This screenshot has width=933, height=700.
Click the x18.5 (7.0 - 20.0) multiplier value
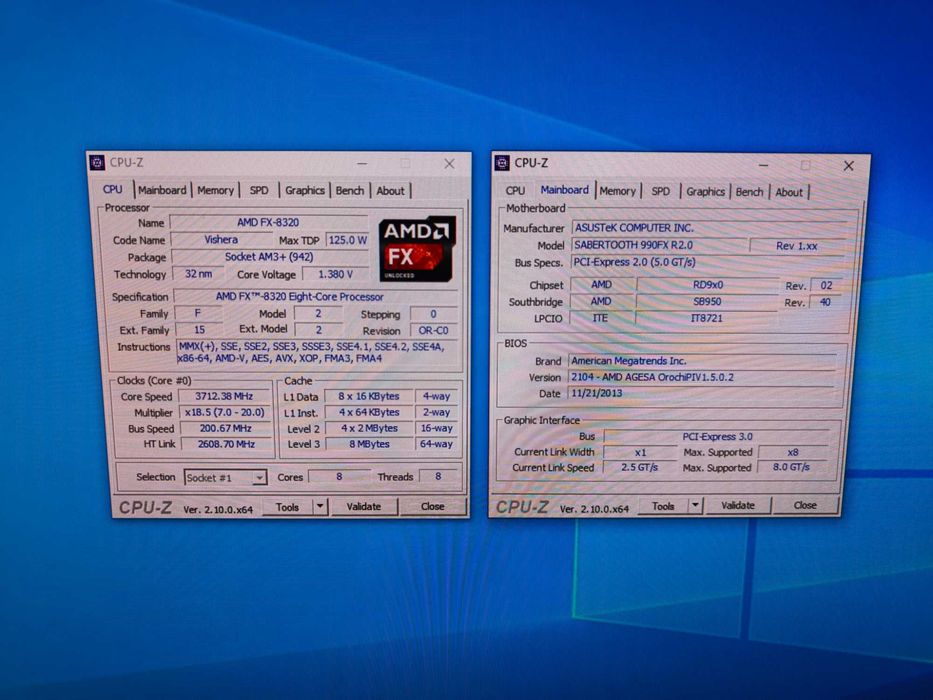pyautogui.click(x=224, y=412)
